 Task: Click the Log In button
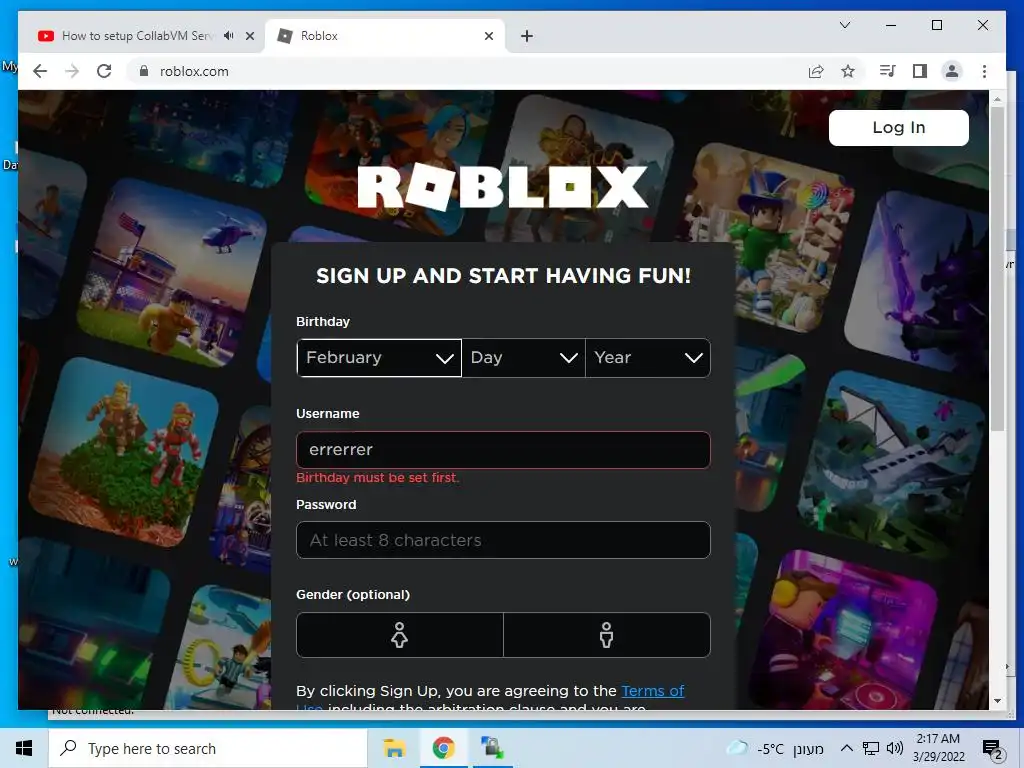(899, 127)
